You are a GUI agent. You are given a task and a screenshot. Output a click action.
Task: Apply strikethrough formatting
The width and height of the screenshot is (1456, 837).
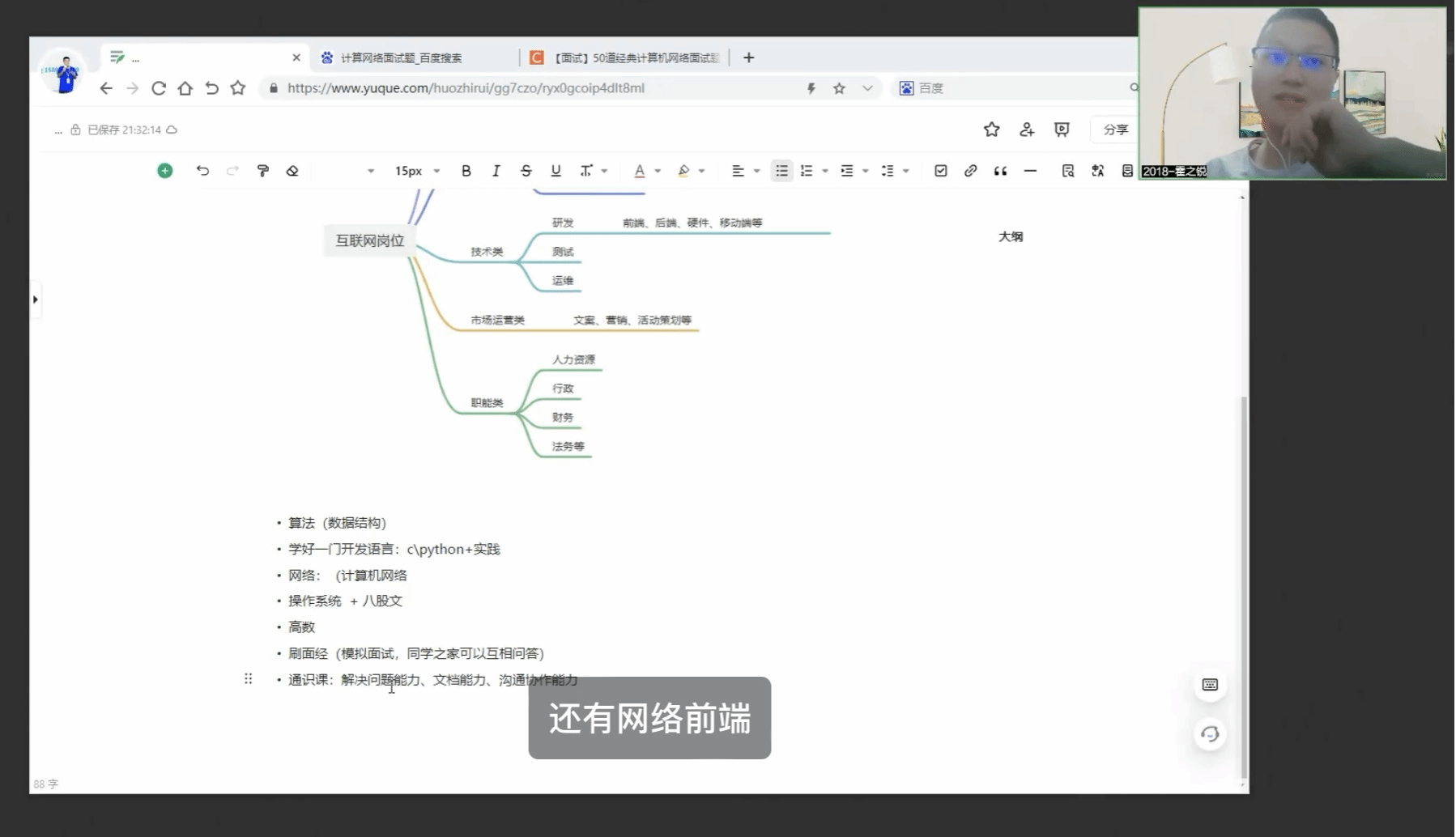coord(526,171)
